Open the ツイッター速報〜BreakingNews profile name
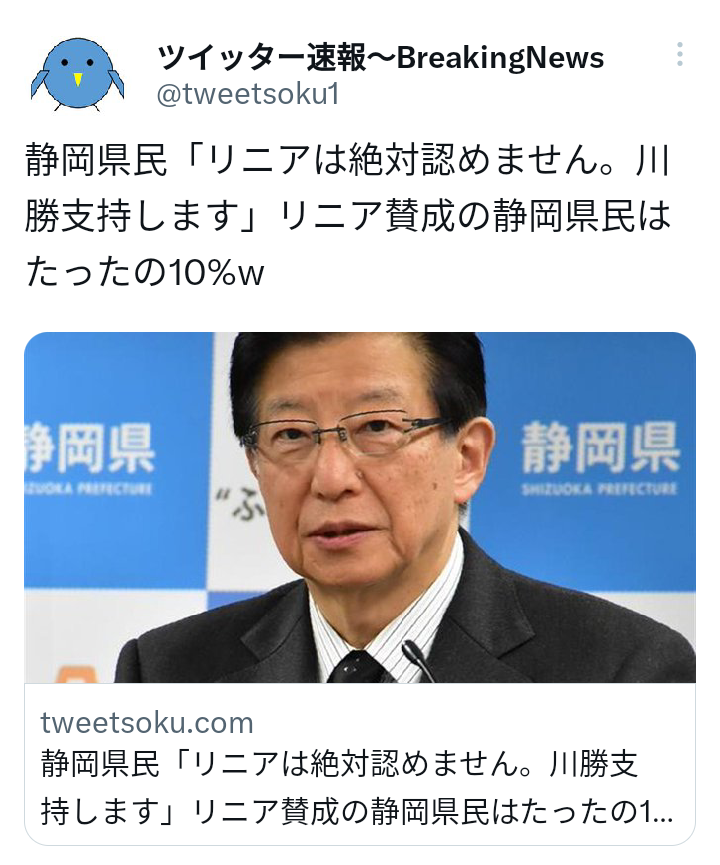 point(380,57)
